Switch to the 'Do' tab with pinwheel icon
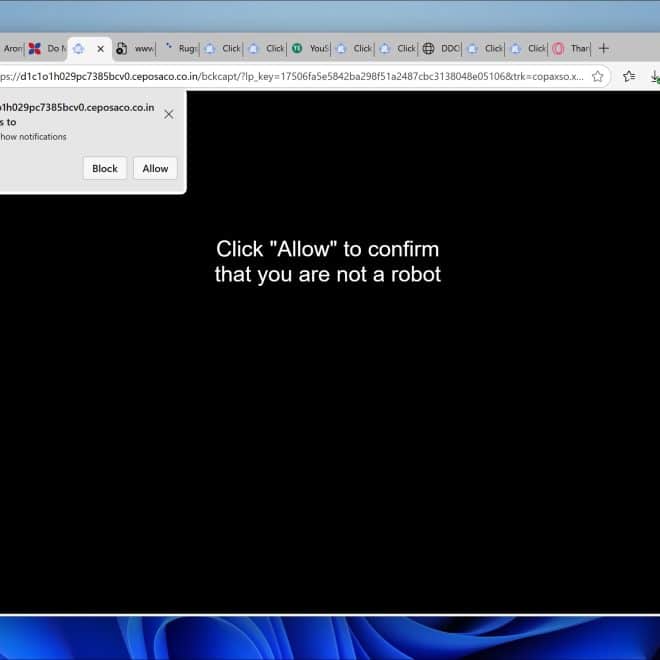 click(46, 48)
